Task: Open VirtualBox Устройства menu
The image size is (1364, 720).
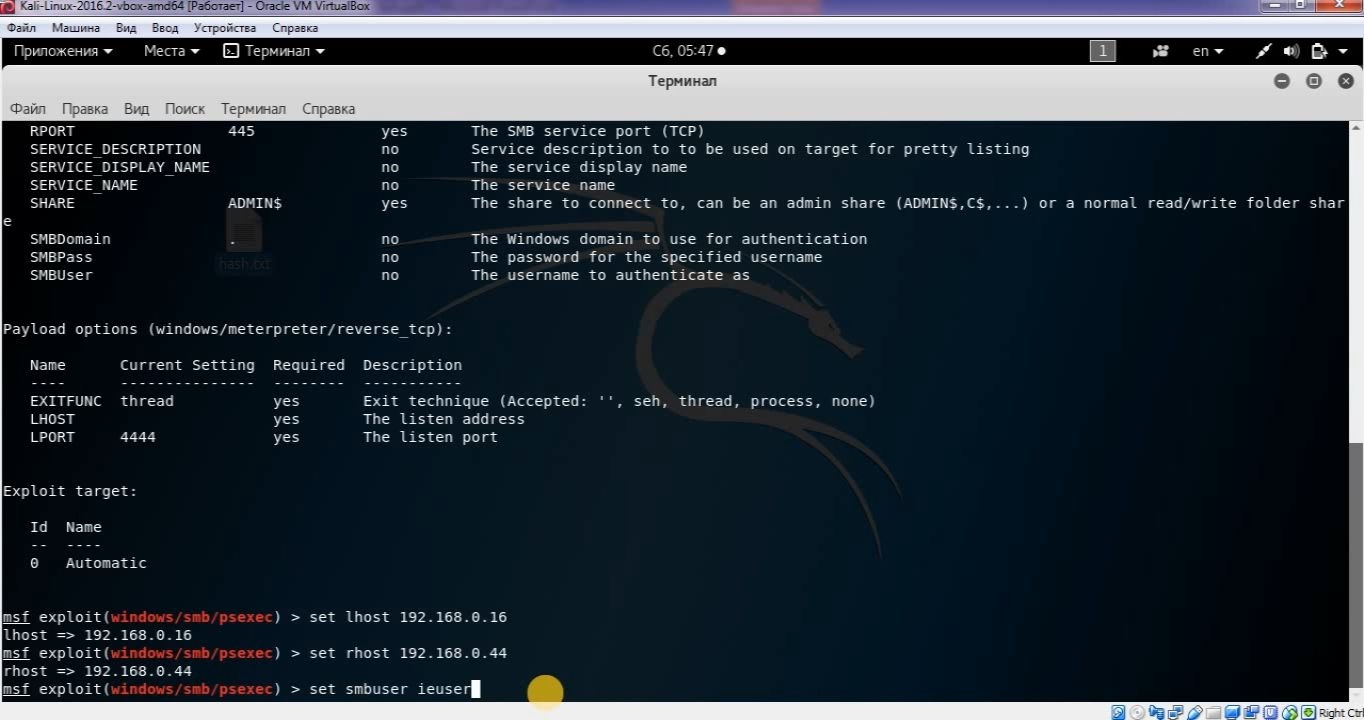Action: pos(225,28)
